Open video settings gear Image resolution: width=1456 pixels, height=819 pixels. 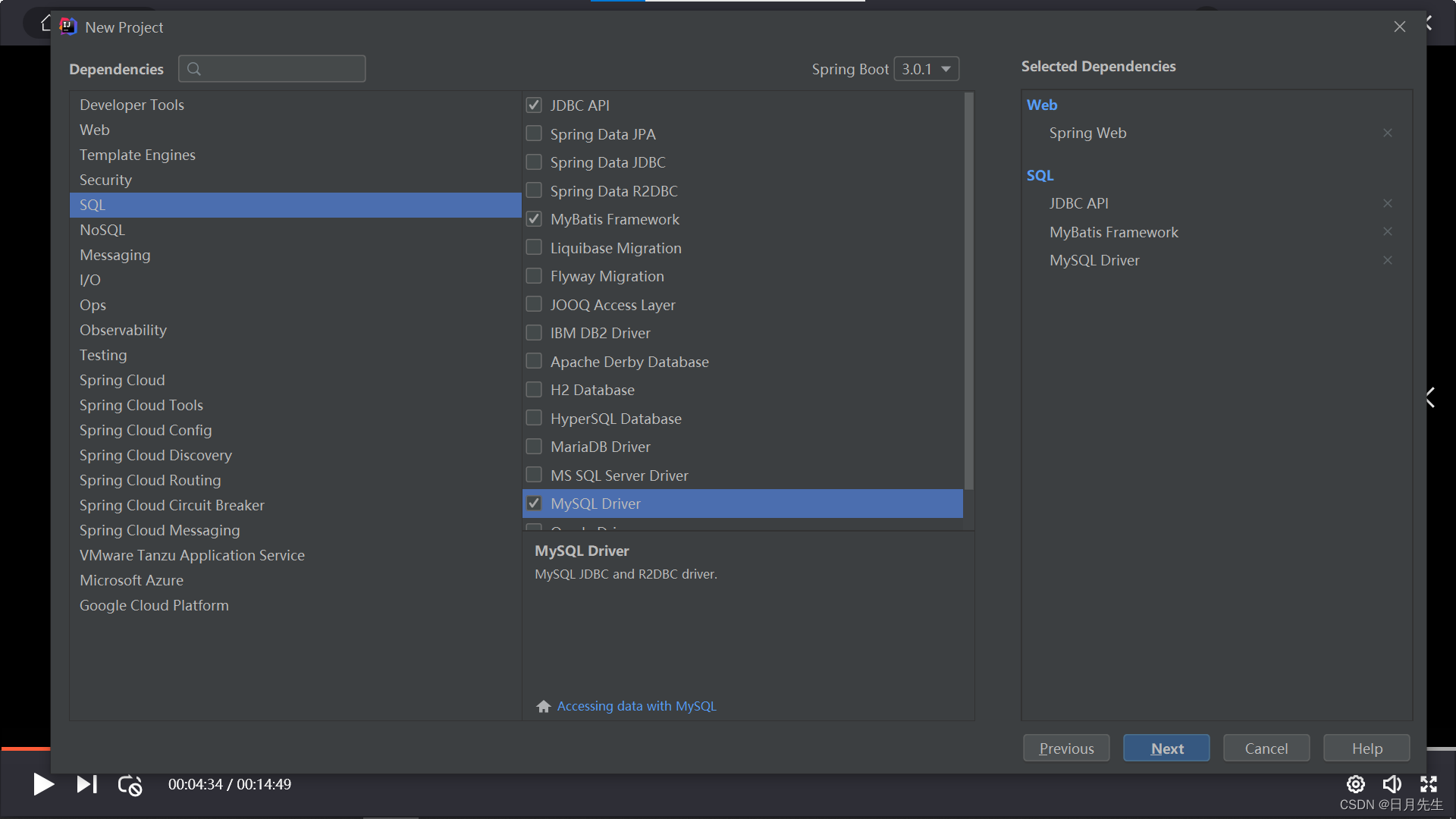(x=1355, y=784)
